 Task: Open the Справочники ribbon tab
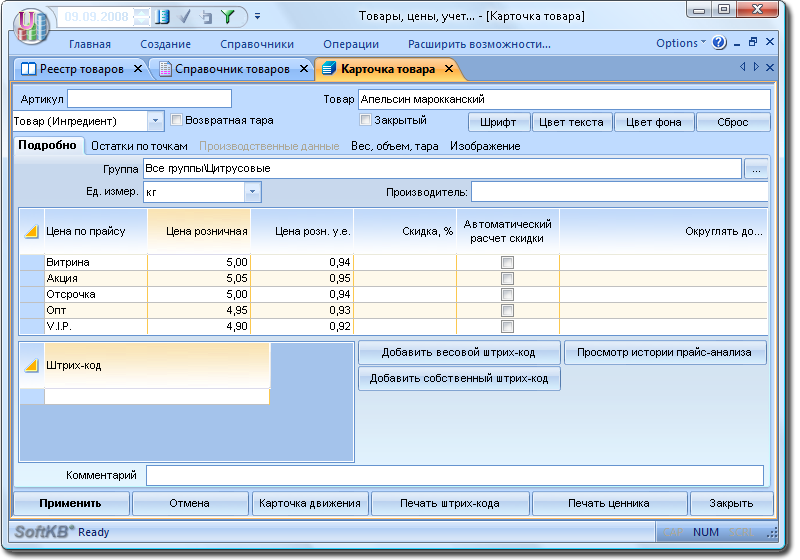(x=257, y=44)
